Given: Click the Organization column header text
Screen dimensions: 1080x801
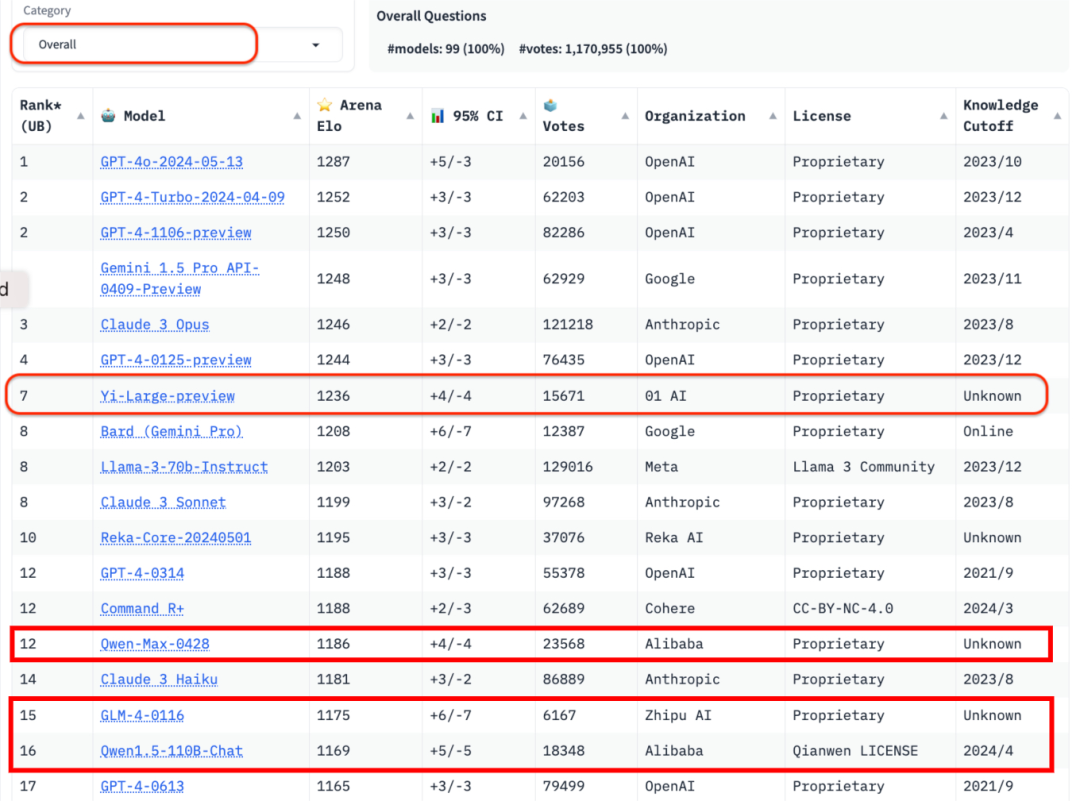Looking at the screenshot, I should [695, 116].
